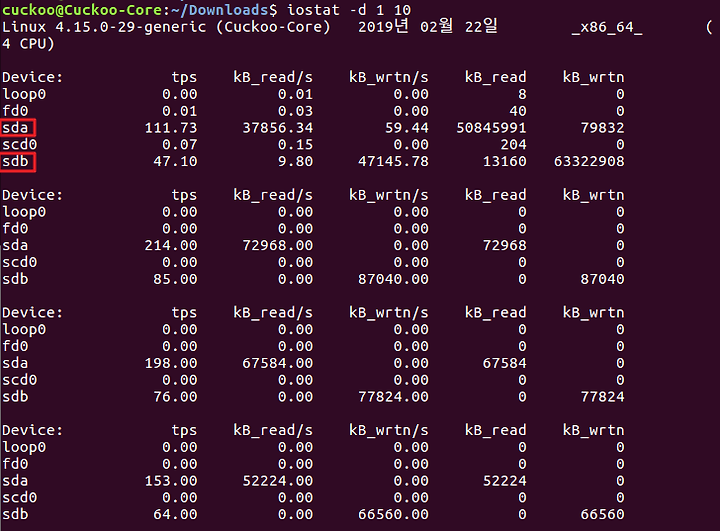This screenshot has width=720, height=531.
Task: Click sdb write rate 77824.00
Action: click(394, 396)
